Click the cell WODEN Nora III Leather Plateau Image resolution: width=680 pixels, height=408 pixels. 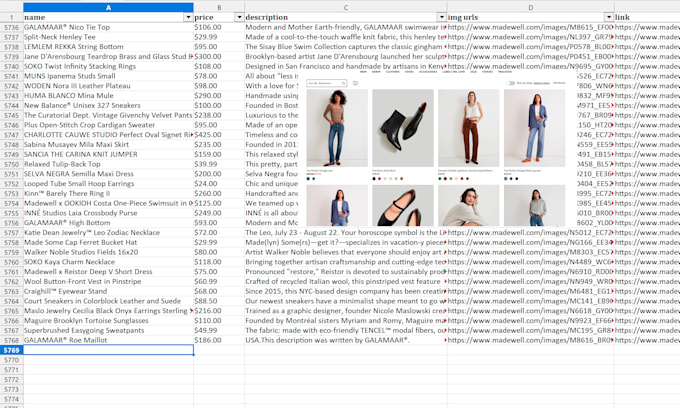click(108, 86)
